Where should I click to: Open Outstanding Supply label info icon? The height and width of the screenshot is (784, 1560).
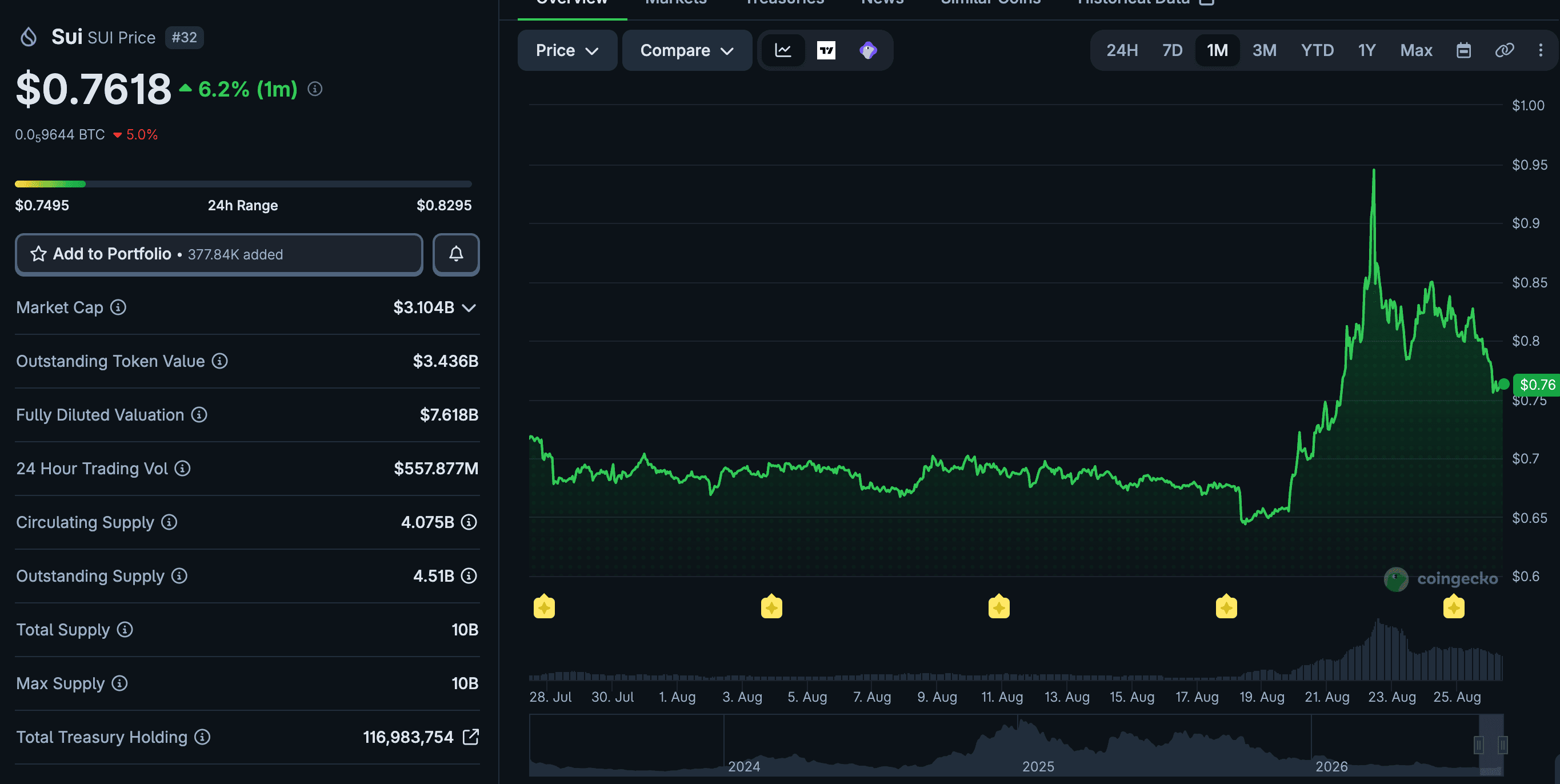pyautogui.click(x=179, y=576)
